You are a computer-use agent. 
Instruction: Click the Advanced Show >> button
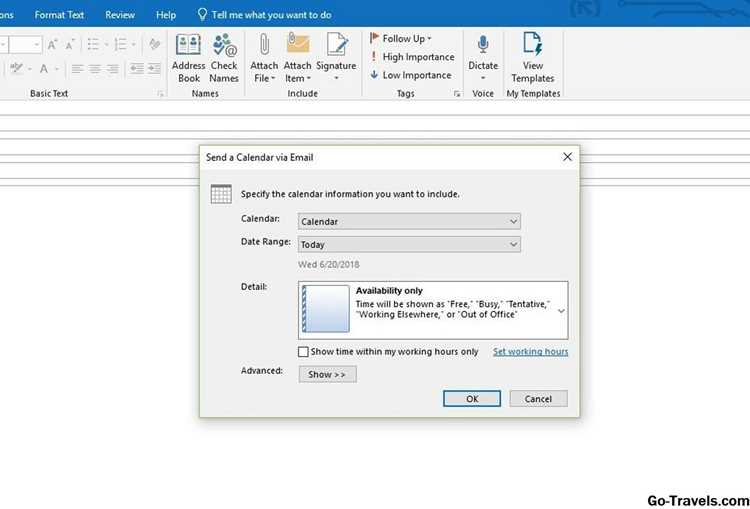(327, 374)
